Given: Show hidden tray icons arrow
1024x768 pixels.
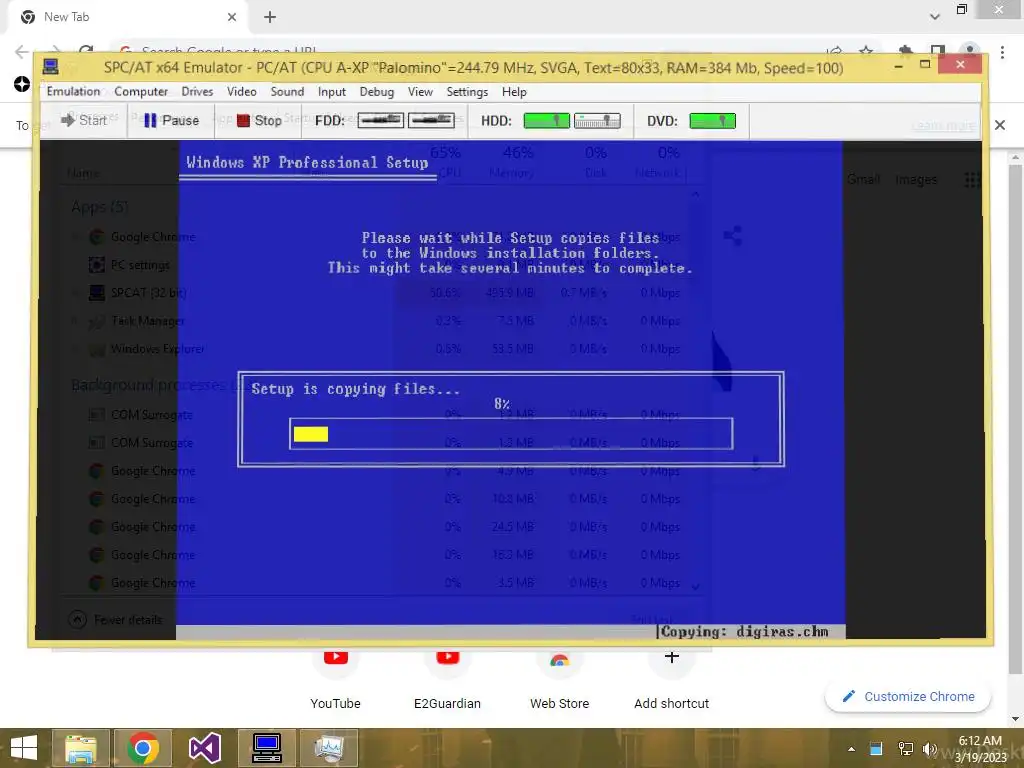Looking at the screenshot, I should pyautogui.click(x=851, y=749).
